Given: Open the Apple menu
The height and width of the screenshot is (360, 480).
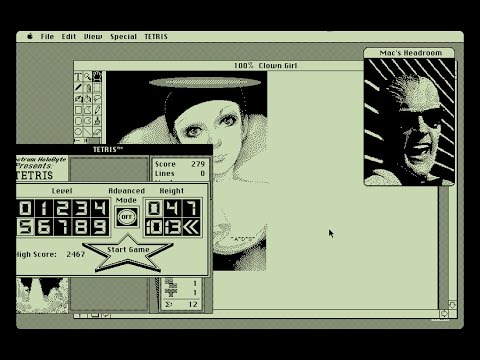Looking at the screenshot, I should tap(30, 36).
